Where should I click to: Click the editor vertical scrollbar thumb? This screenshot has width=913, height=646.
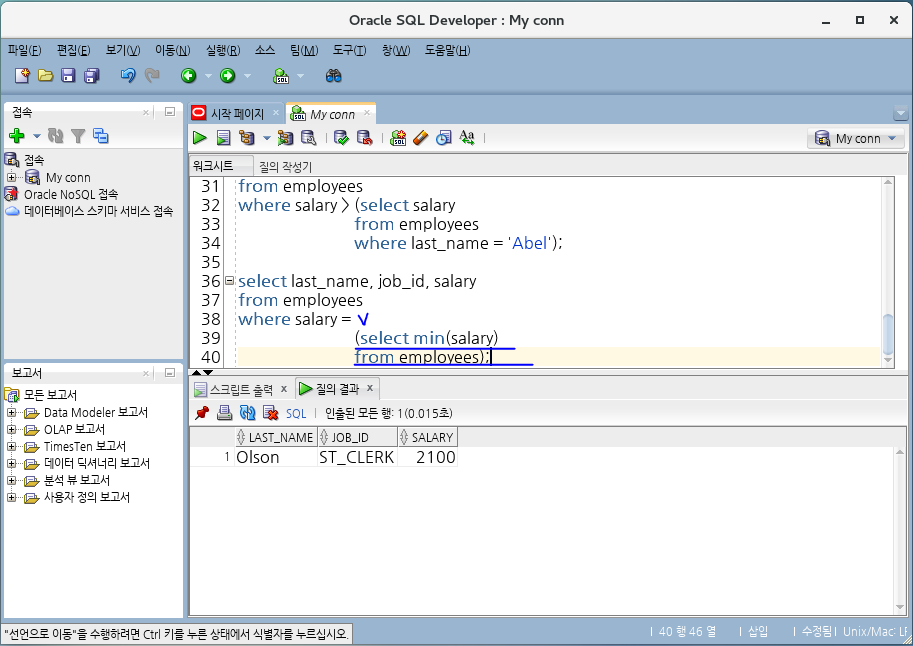[x=888, y=334]
